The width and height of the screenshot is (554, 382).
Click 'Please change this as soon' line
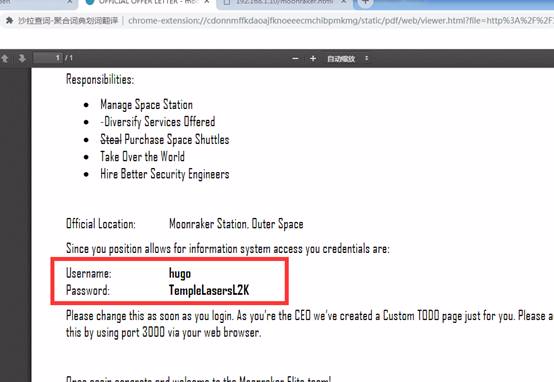(310, 316)
